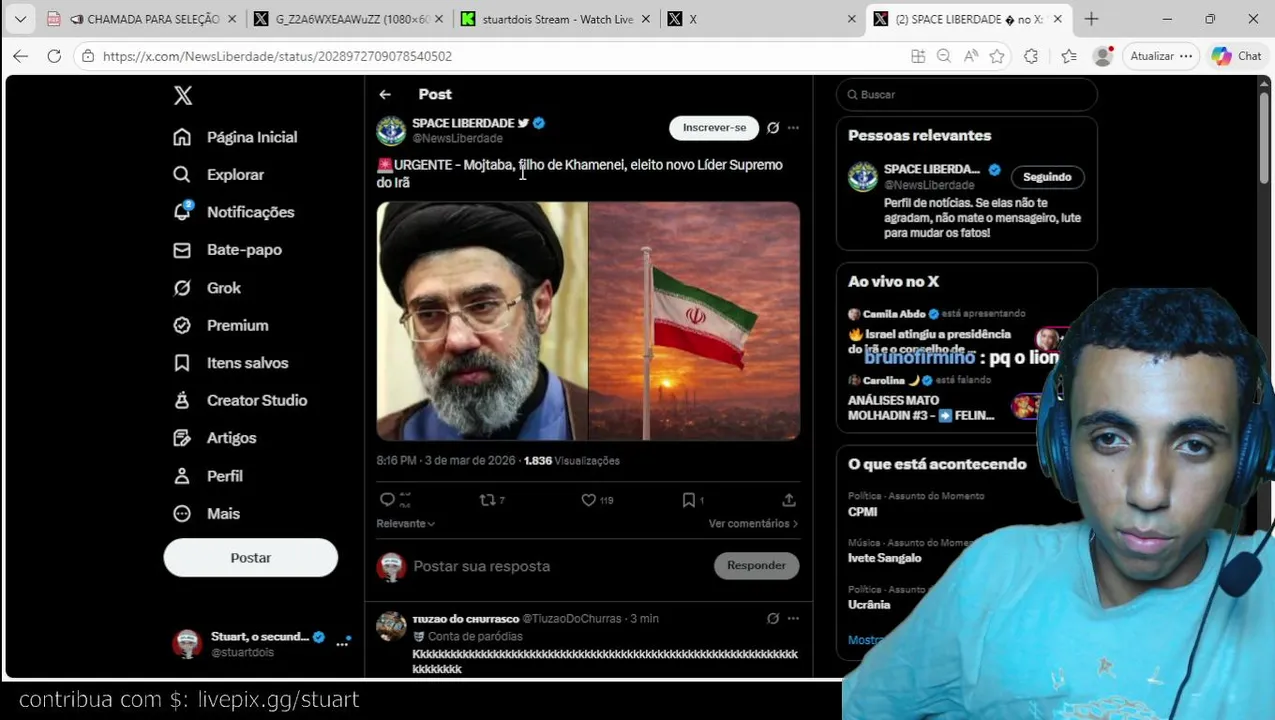
Task: Click the Seguindo button
Action: pyautogui.click(x=1047, y=177)
